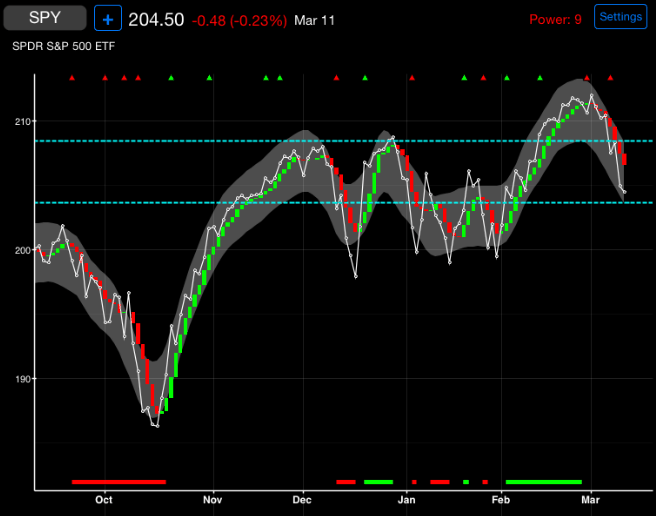656x516 pixels.
Task: Add symbol with the plus button
Action: tap(108, 18)
